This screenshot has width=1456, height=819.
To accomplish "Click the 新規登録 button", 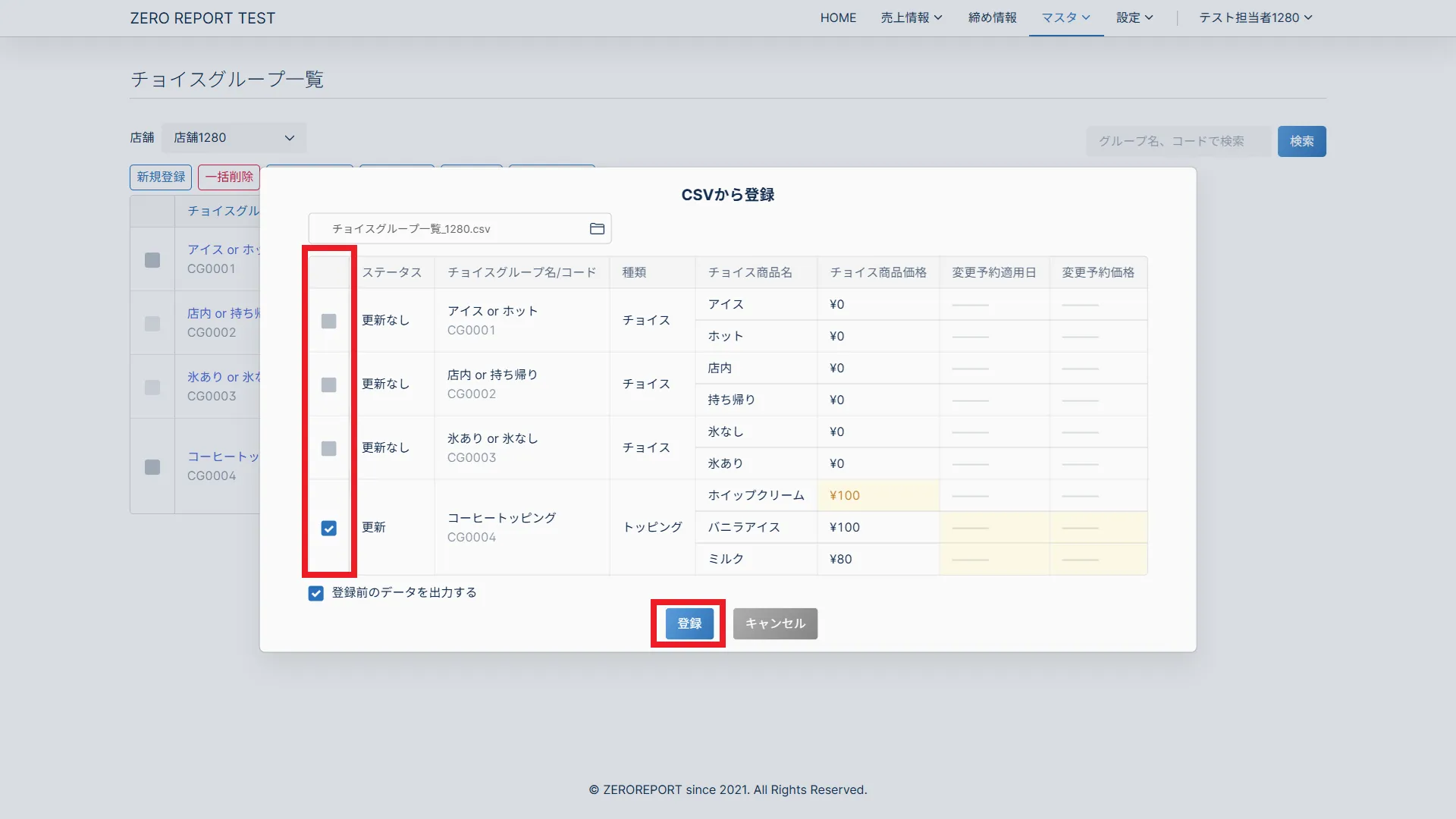I will [161, 177].
